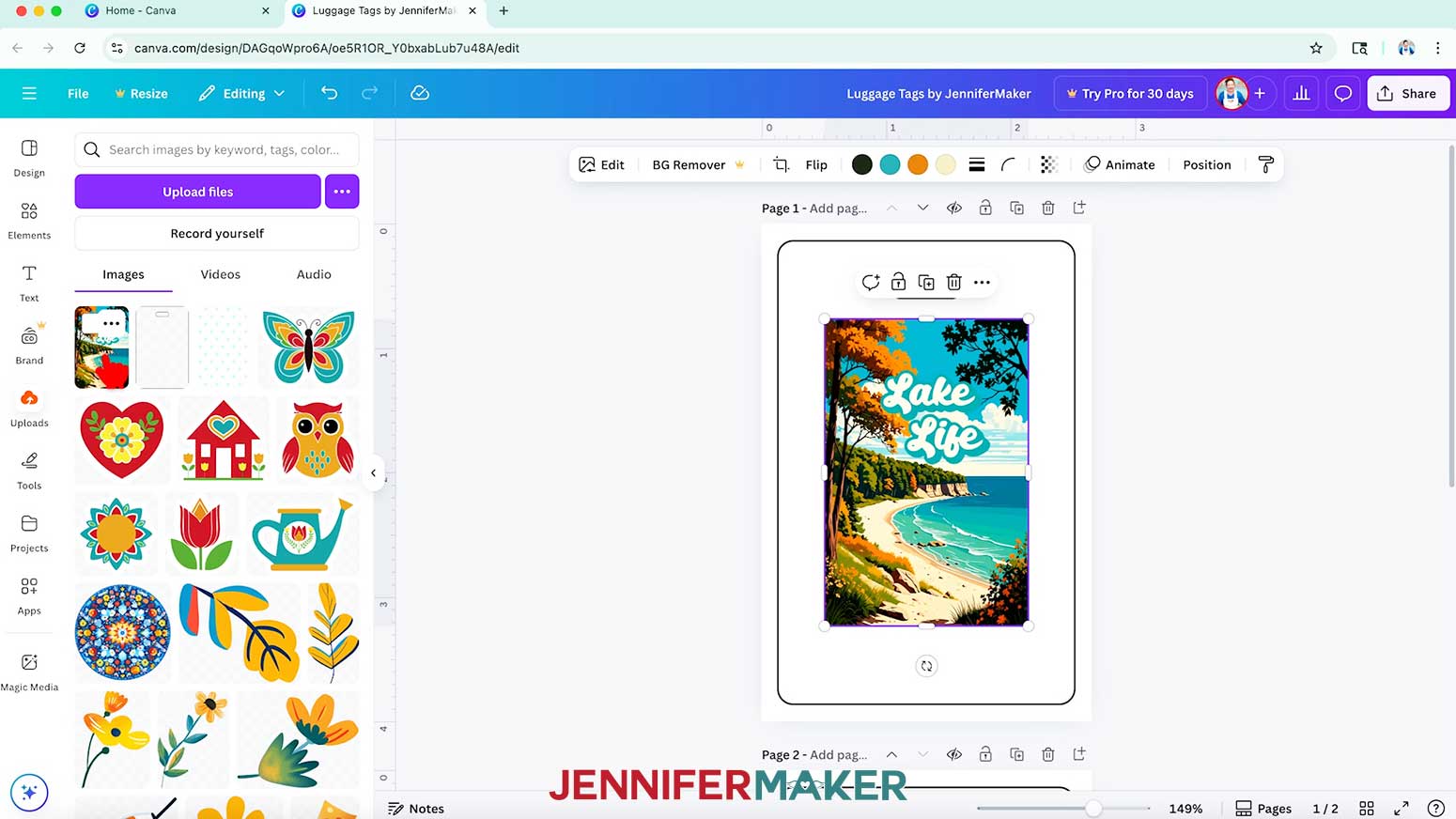1456x819 pixels.
Task: Collapse the uploads side panel
Action: point(373,473)
